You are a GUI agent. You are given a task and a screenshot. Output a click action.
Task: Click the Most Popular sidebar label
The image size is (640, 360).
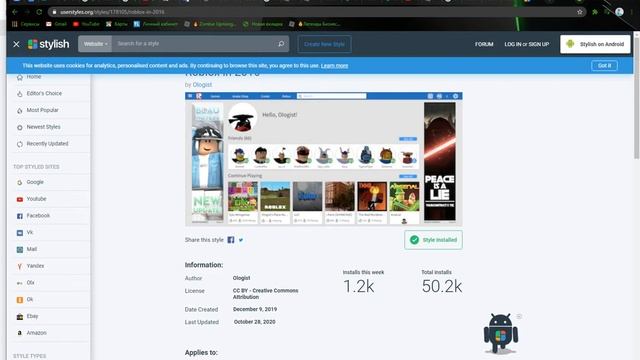point(42,110)
